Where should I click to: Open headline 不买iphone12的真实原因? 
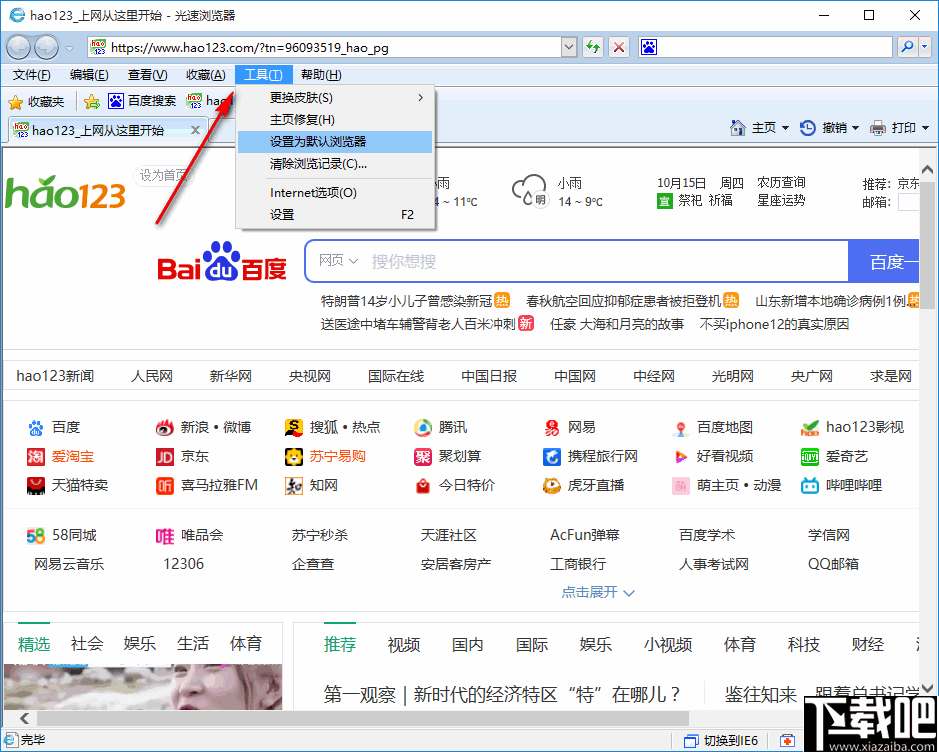(774, 325)
